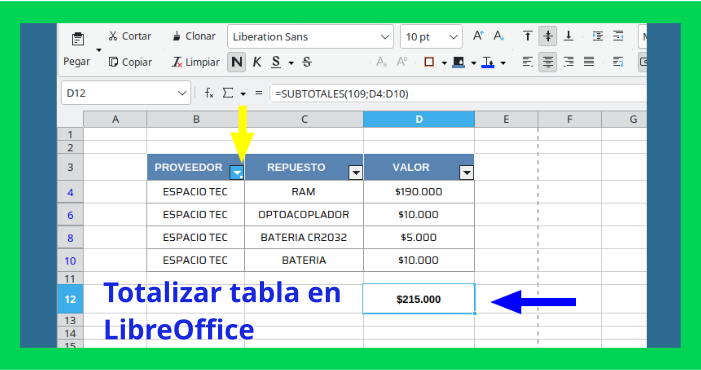This screenshot has width=701, height=370.
Task: Click the $215.000 total cell
Action: [x=419, y=299]
